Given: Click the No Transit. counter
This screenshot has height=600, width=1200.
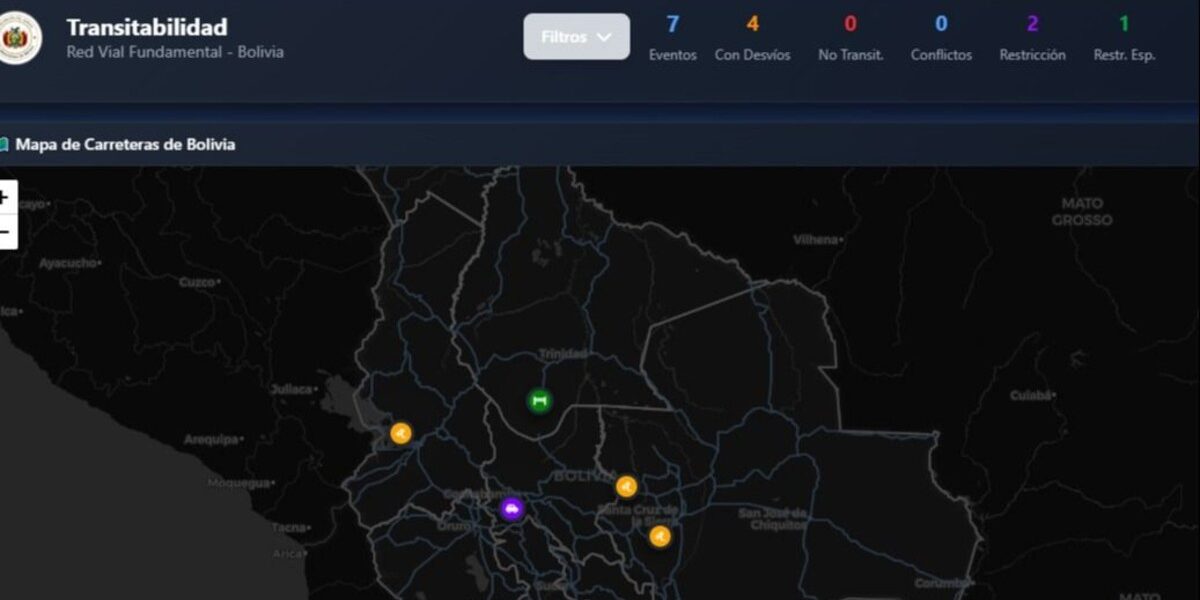Looking at the screenshot, I should [850, 38].
